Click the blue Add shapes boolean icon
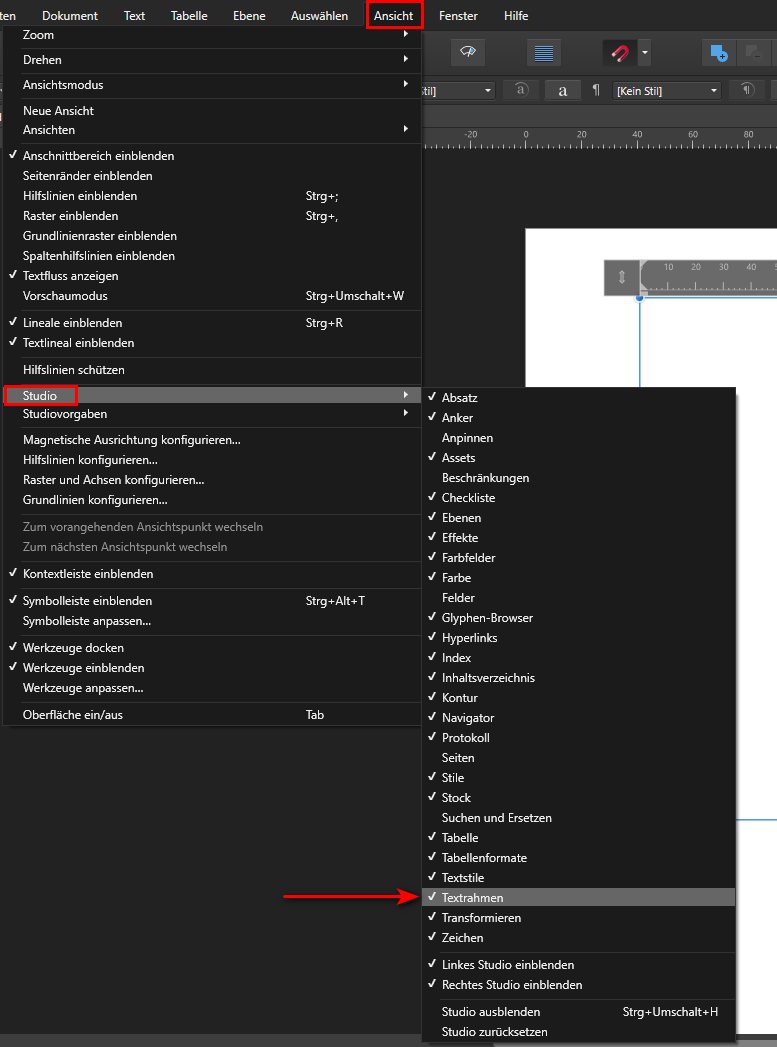The width and height of the screenshot is (777, 1047). tap(718, 53)
